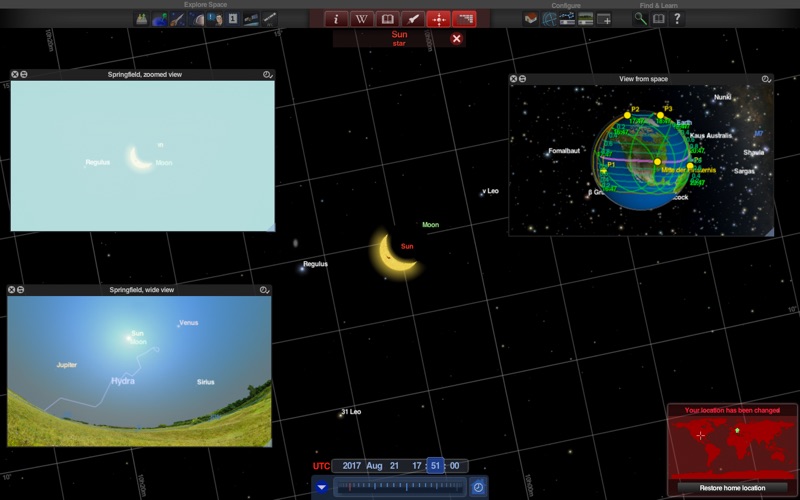Open the observatory dome icon in Explore Space
The height and width of the screenshot is (500, 800).
(141, 19)
